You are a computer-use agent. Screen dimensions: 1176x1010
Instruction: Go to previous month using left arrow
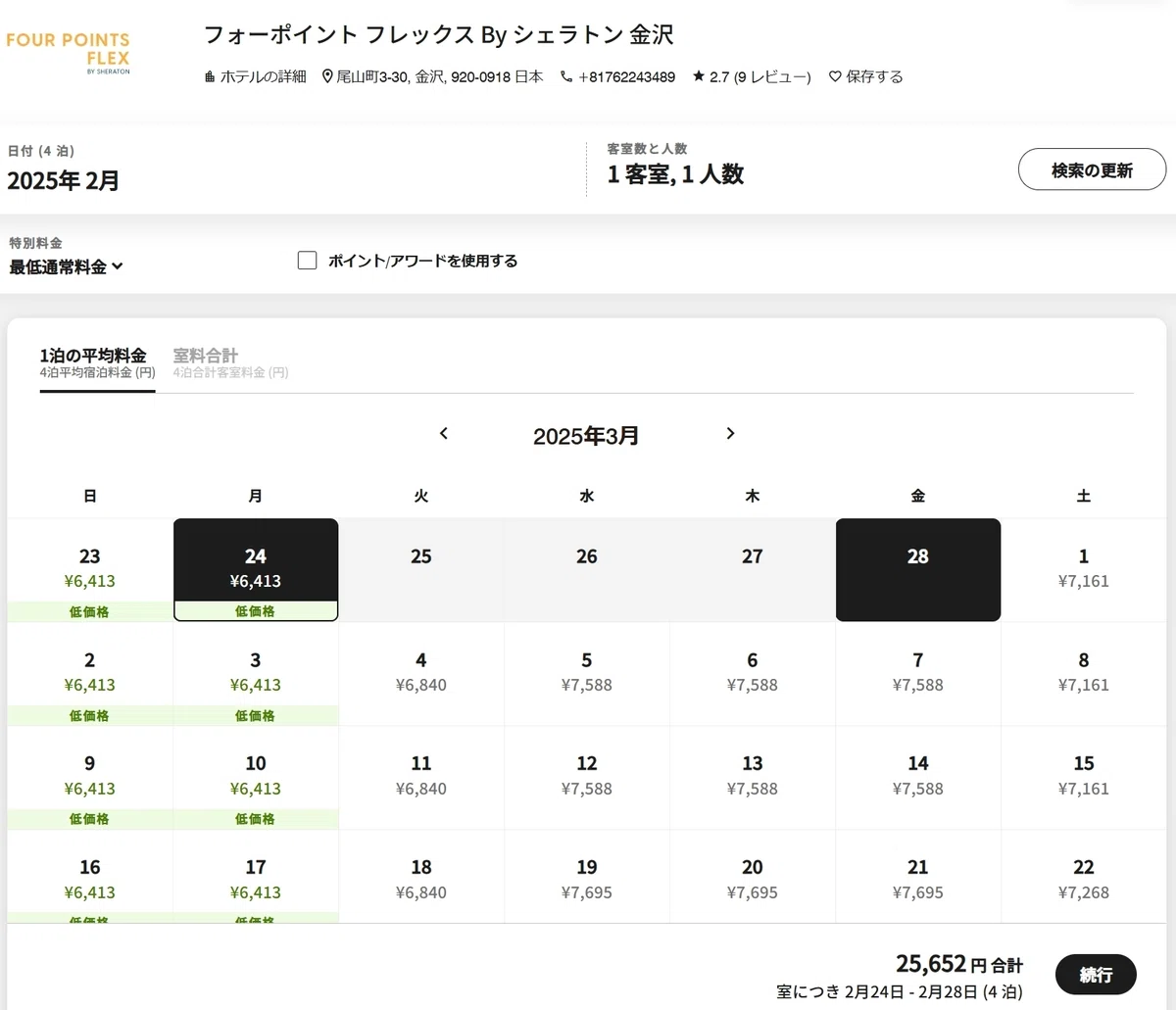pyautogui.click(x=444, y=433)
